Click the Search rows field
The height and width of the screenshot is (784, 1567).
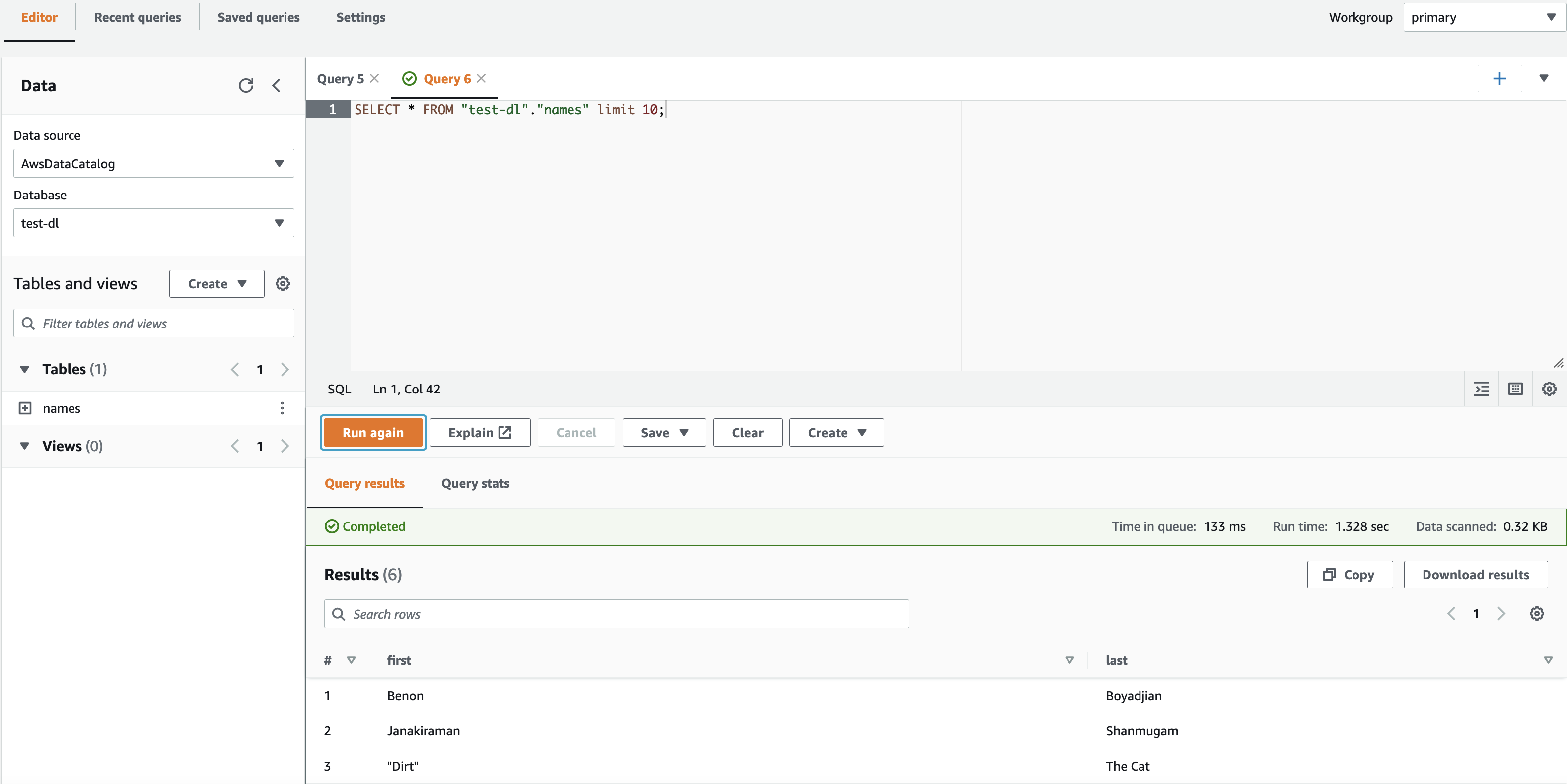coord(616,614)
